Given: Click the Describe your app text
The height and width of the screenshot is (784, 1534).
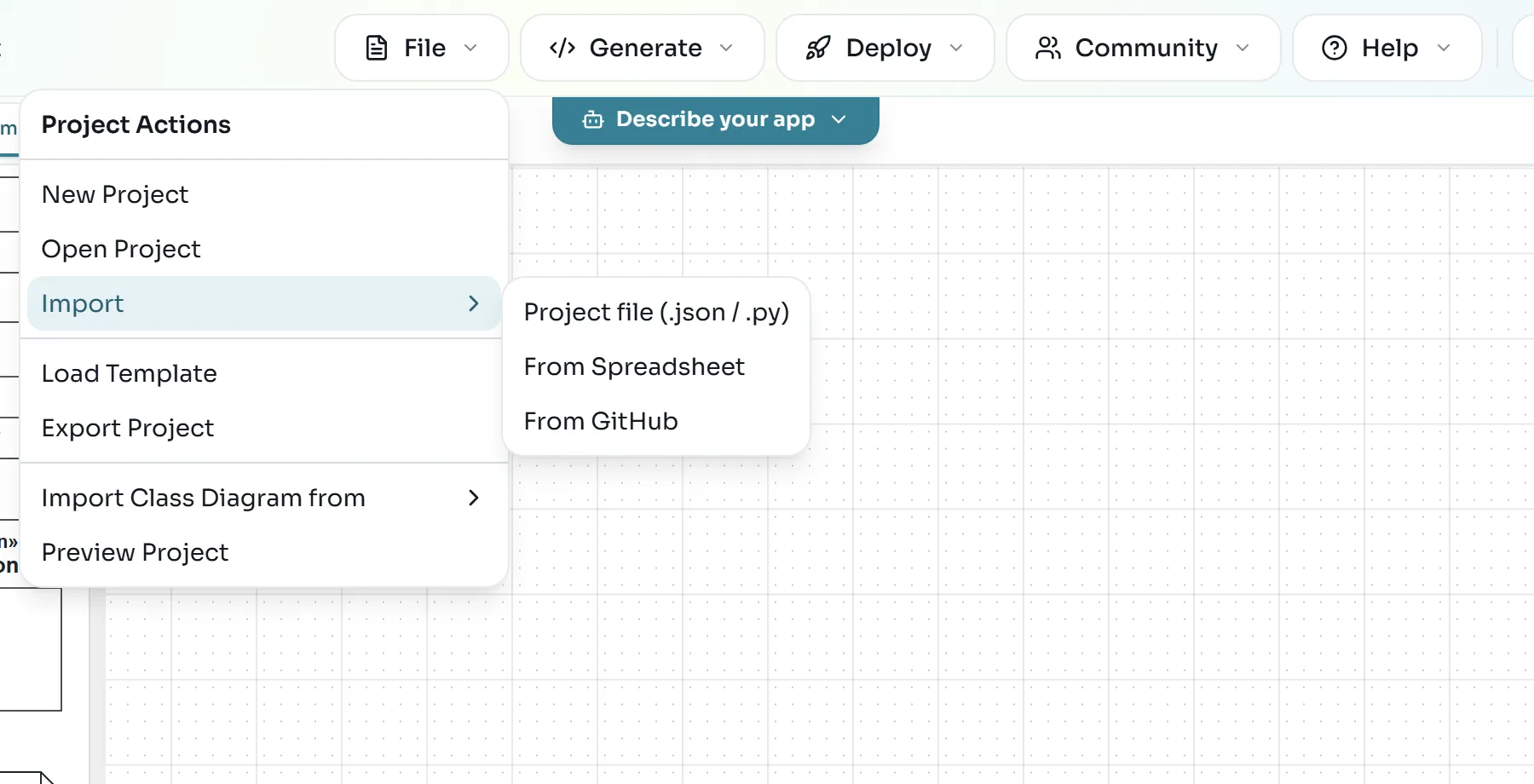Looking at the screenshot, I should click(x=716, y=119).
